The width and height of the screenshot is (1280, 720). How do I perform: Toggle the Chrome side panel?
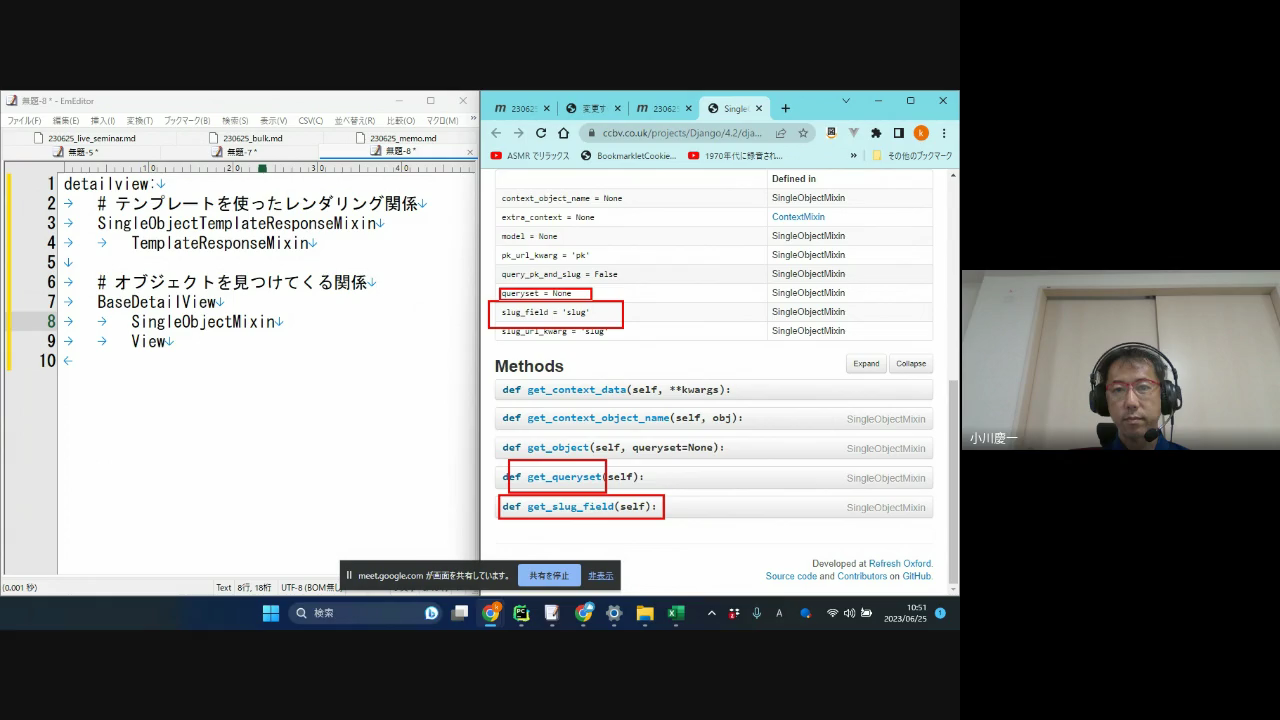click(898, 133)
